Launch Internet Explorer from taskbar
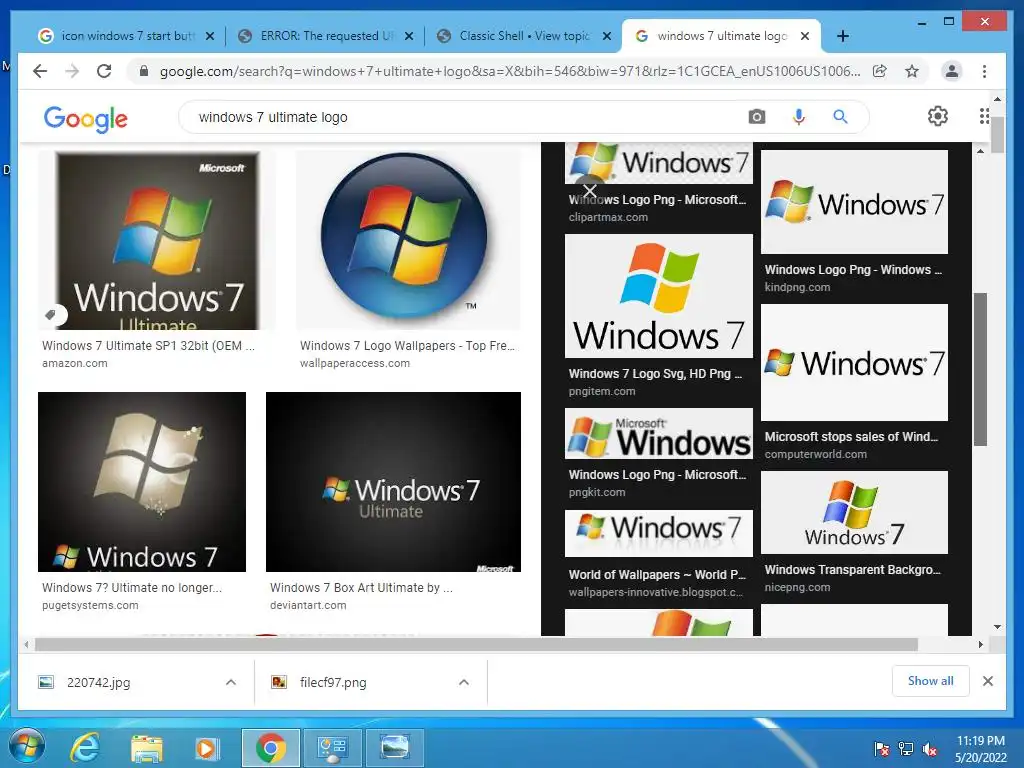This screenshot has height=768, width=1024. click(85, 747)
